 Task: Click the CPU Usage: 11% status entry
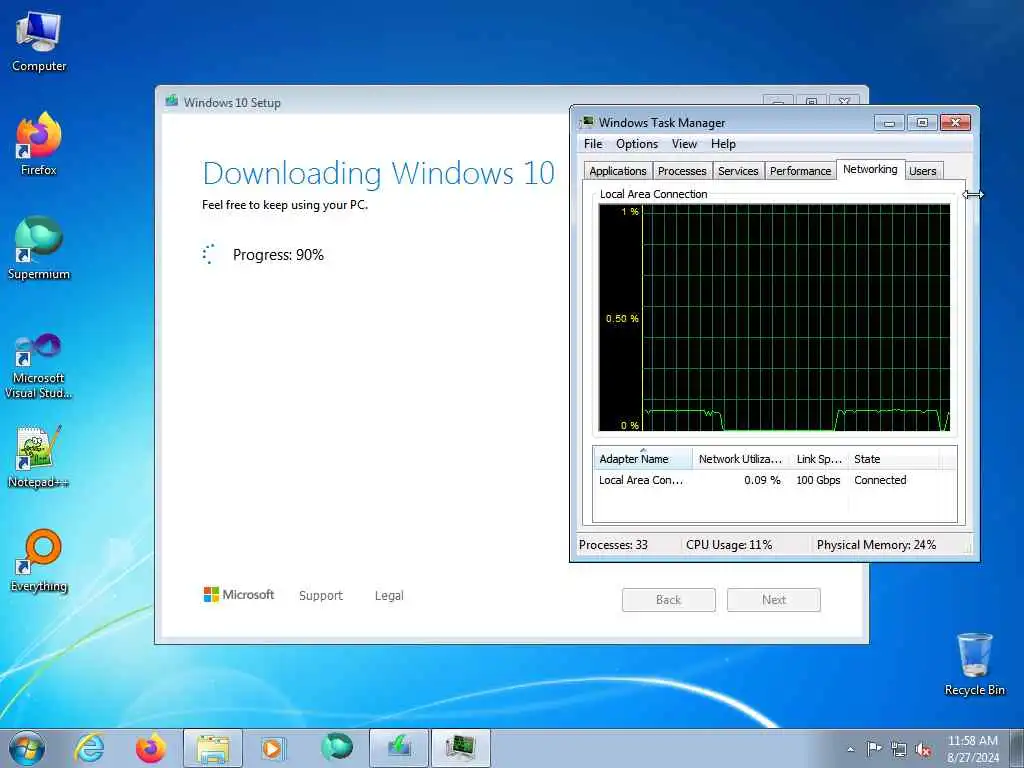coord(729,545)
